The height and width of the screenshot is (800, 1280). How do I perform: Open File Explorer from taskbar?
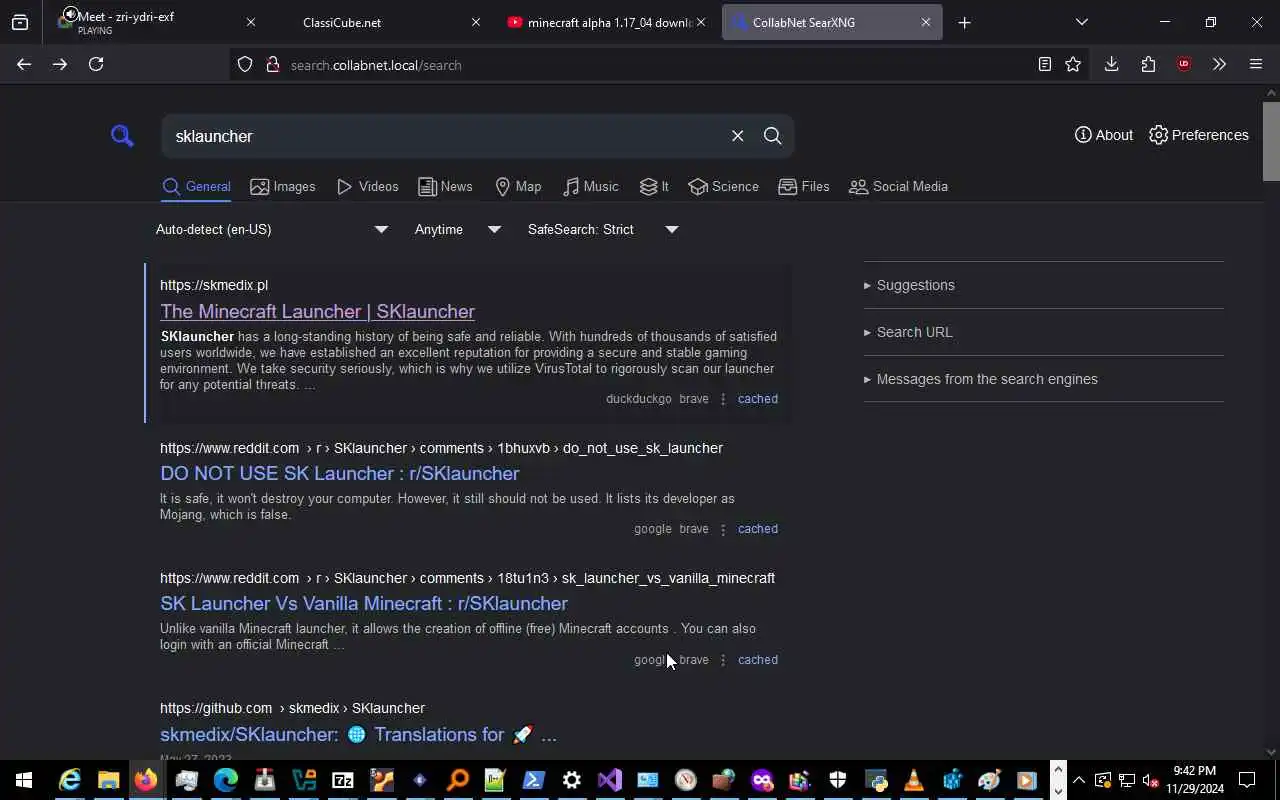click(x=108, y=780)
